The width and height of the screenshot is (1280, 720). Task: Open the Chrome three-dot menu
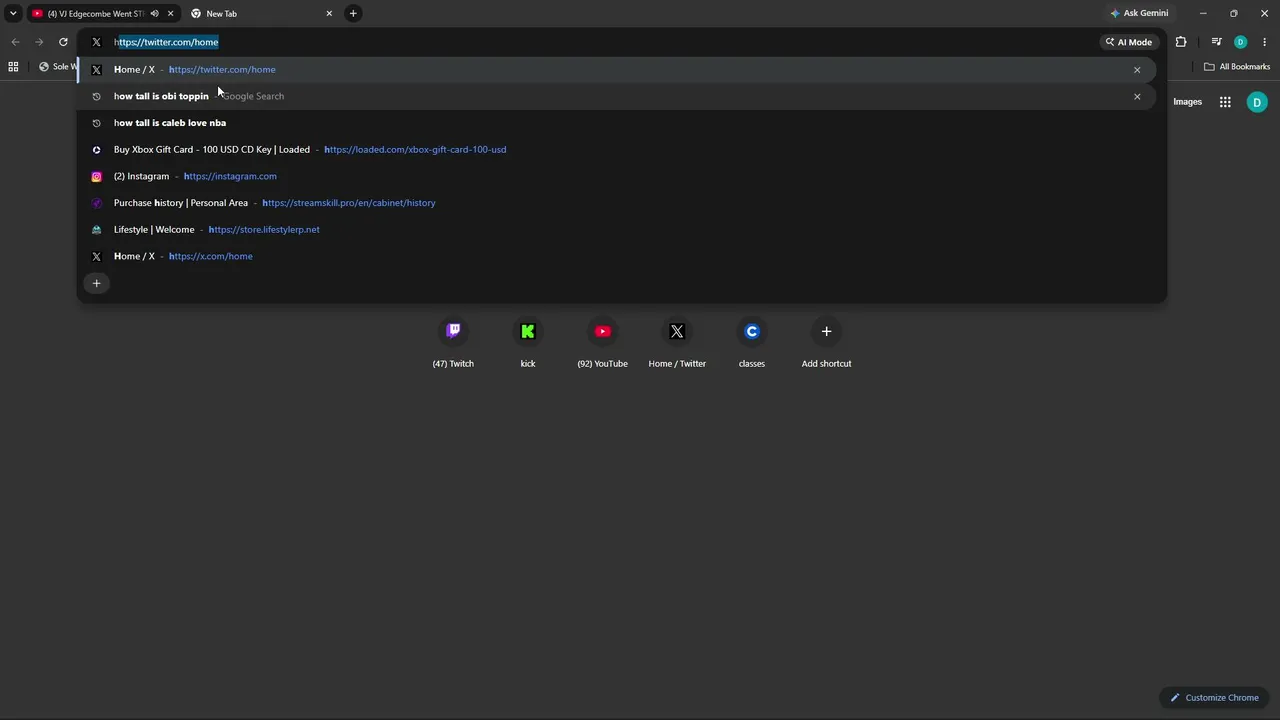coord(1265,42)
